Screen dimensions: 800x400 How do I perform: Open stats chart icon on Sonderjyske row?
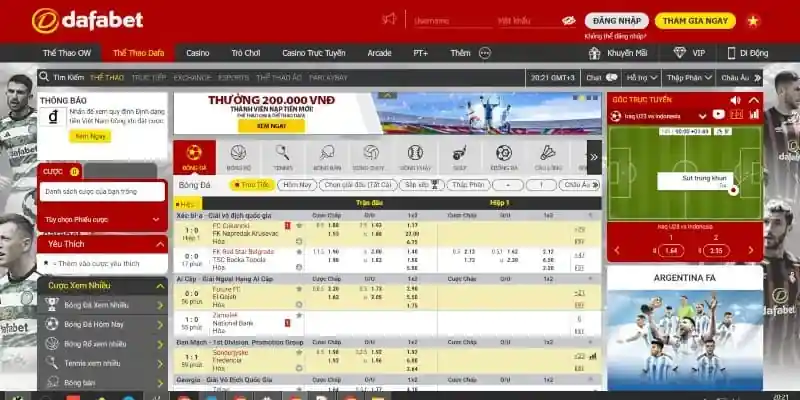click(592, 357)
